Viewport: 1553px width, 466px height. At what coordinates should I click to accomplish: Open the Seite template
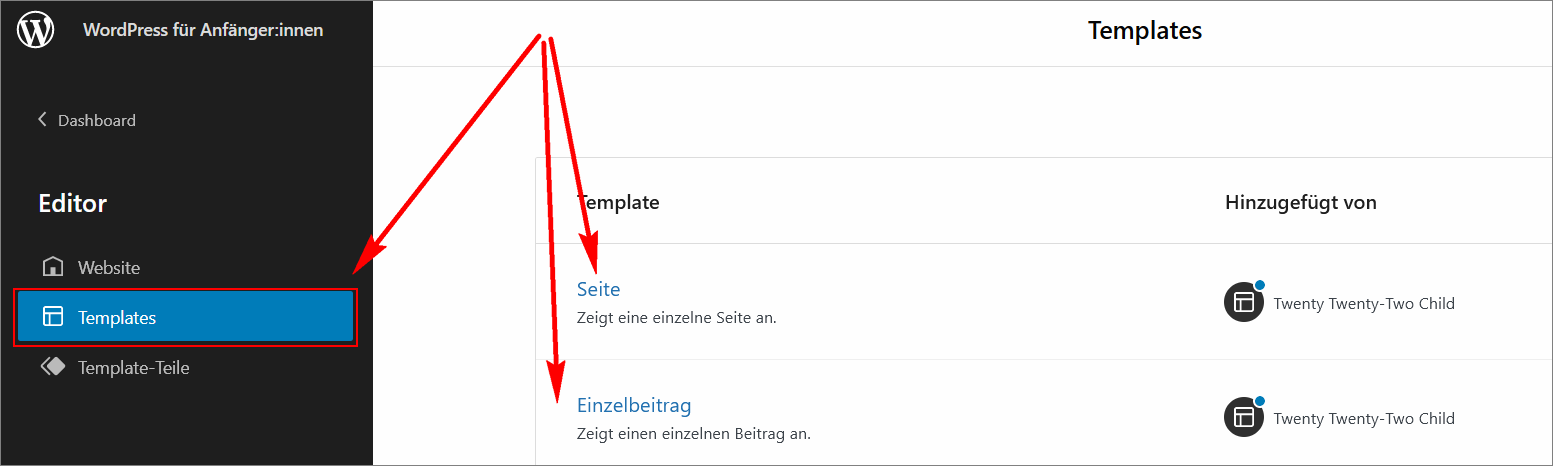point(599,289)
